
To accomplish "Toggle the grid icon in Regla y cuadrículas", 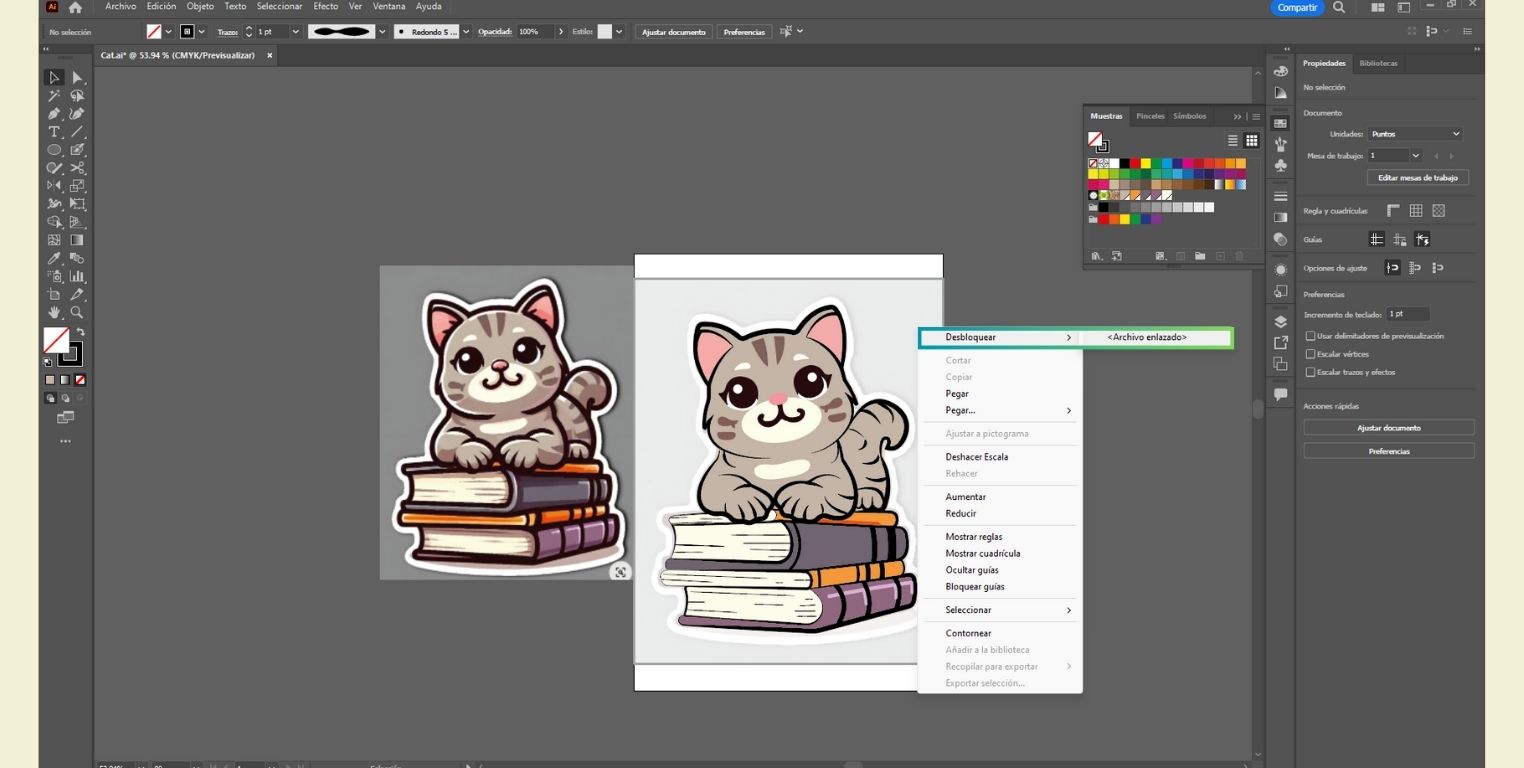I will (x=1416, y=211).
